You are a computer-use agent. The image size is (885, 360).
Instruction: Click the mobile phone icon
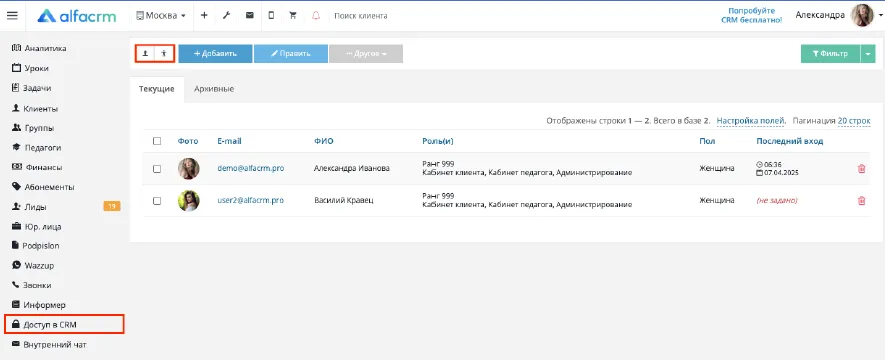pyautogui.click(x=271, y=16)
